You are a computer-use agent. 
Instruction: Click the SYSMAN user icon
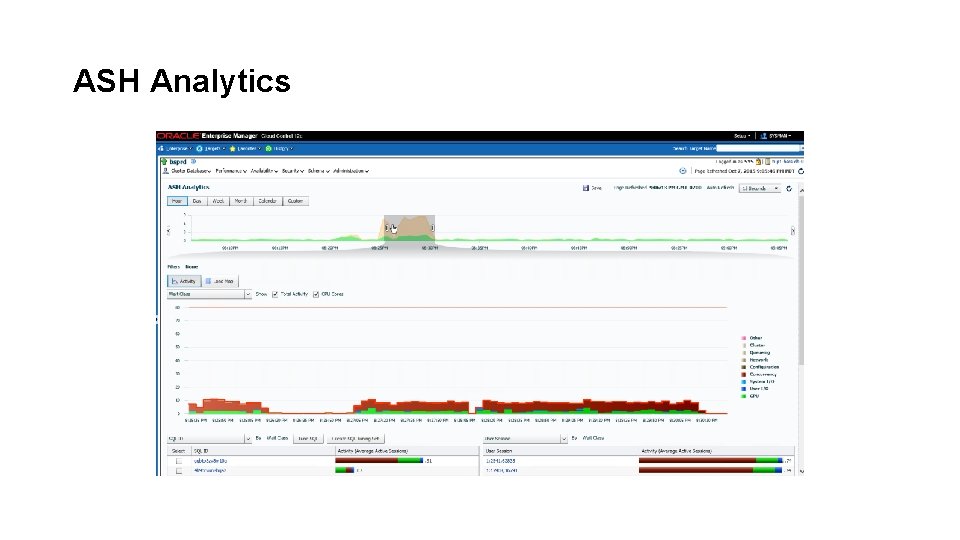(x=763, y=136)
